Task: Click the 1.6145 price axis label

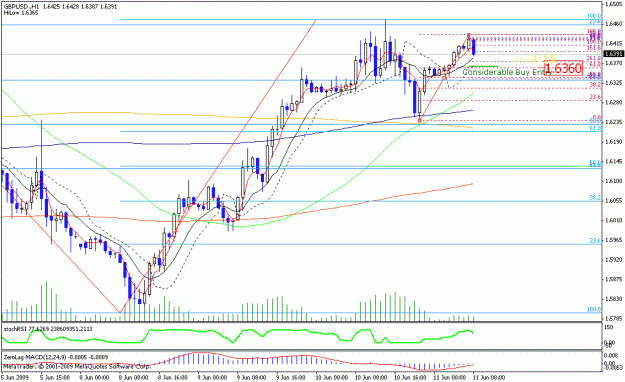Action: point(614,161)
